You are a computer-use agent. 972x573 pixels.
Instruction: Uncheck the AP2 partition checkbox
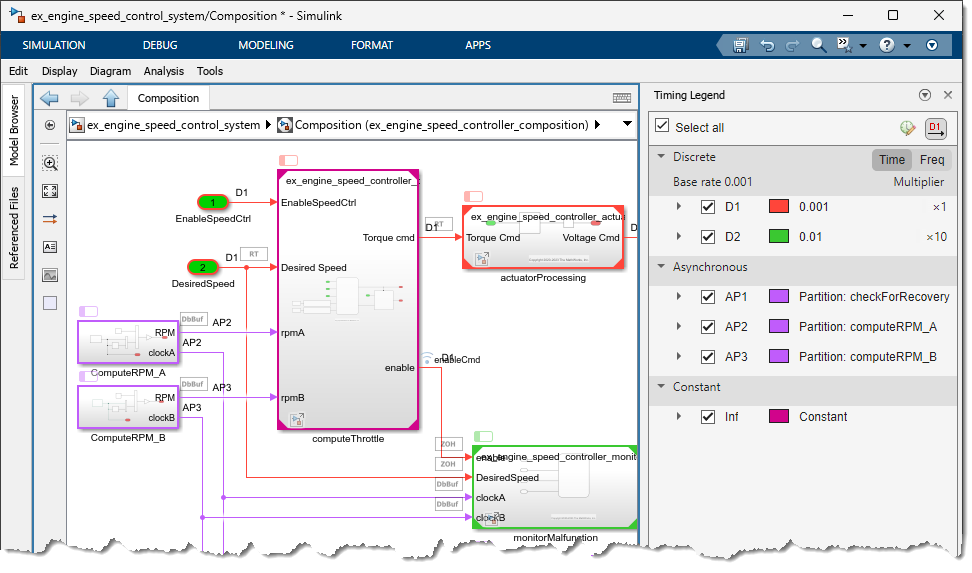tap(708, 327)
